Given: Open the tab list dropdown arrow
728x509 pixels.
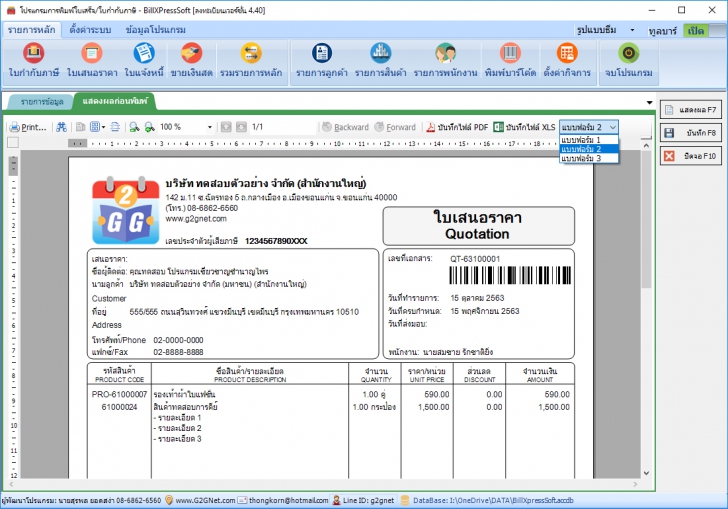Looking at the screenshot, I should (649, 103).
